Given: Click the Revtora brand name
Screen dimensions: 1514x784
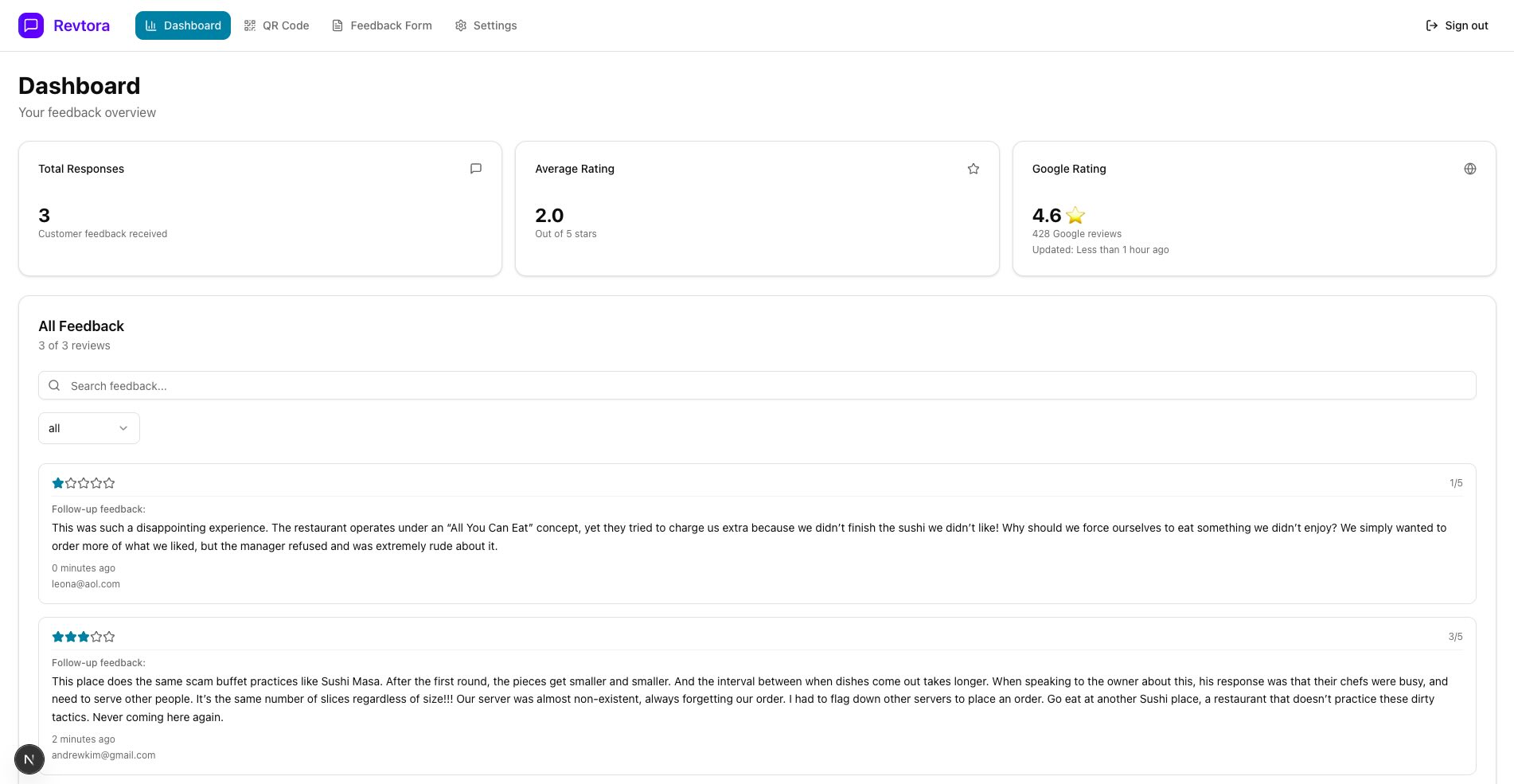Looking at the screenshot, I should 82,25.
